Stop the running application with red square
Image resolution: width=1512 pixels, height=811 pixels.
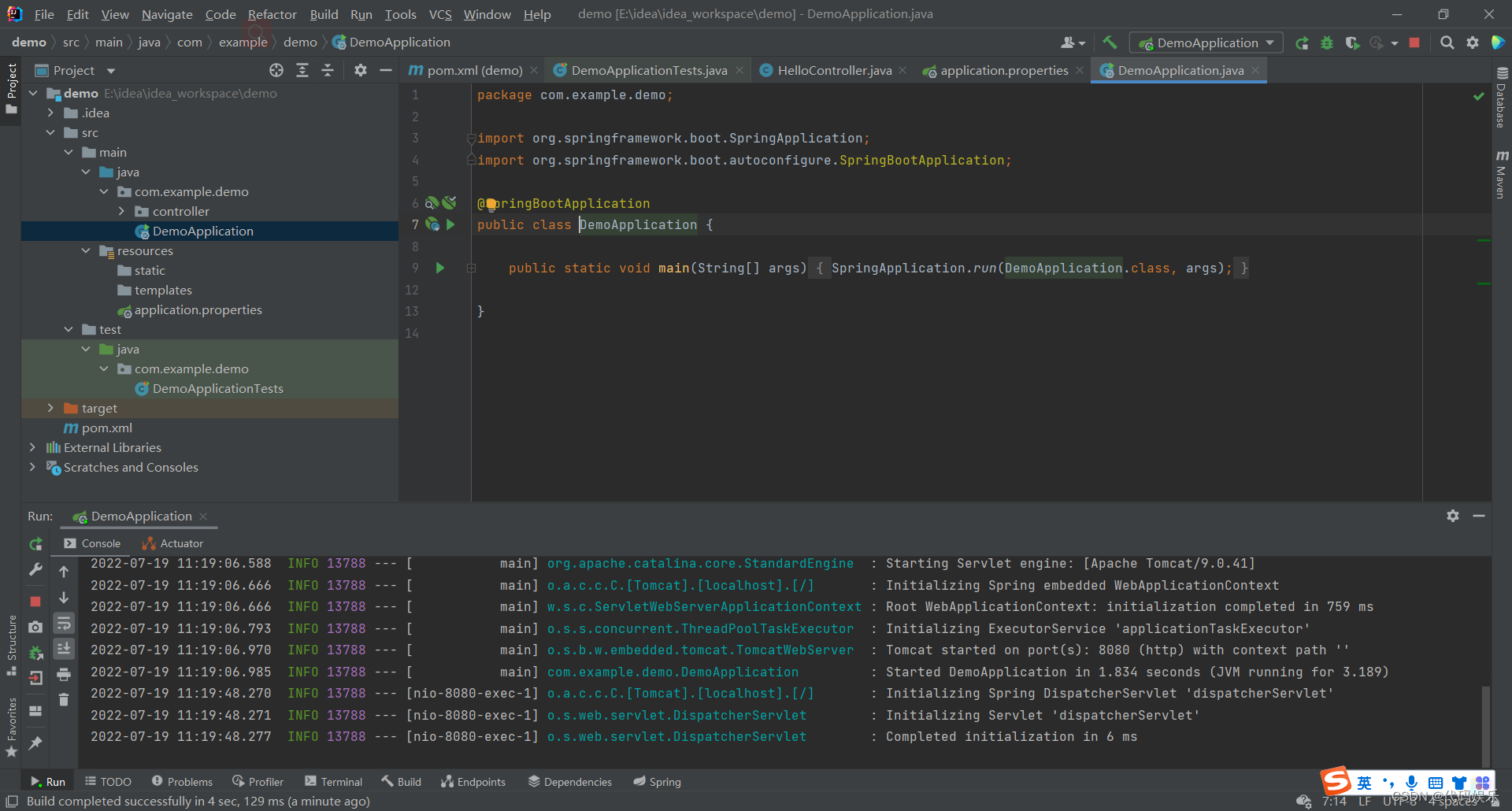[1414, 43]
